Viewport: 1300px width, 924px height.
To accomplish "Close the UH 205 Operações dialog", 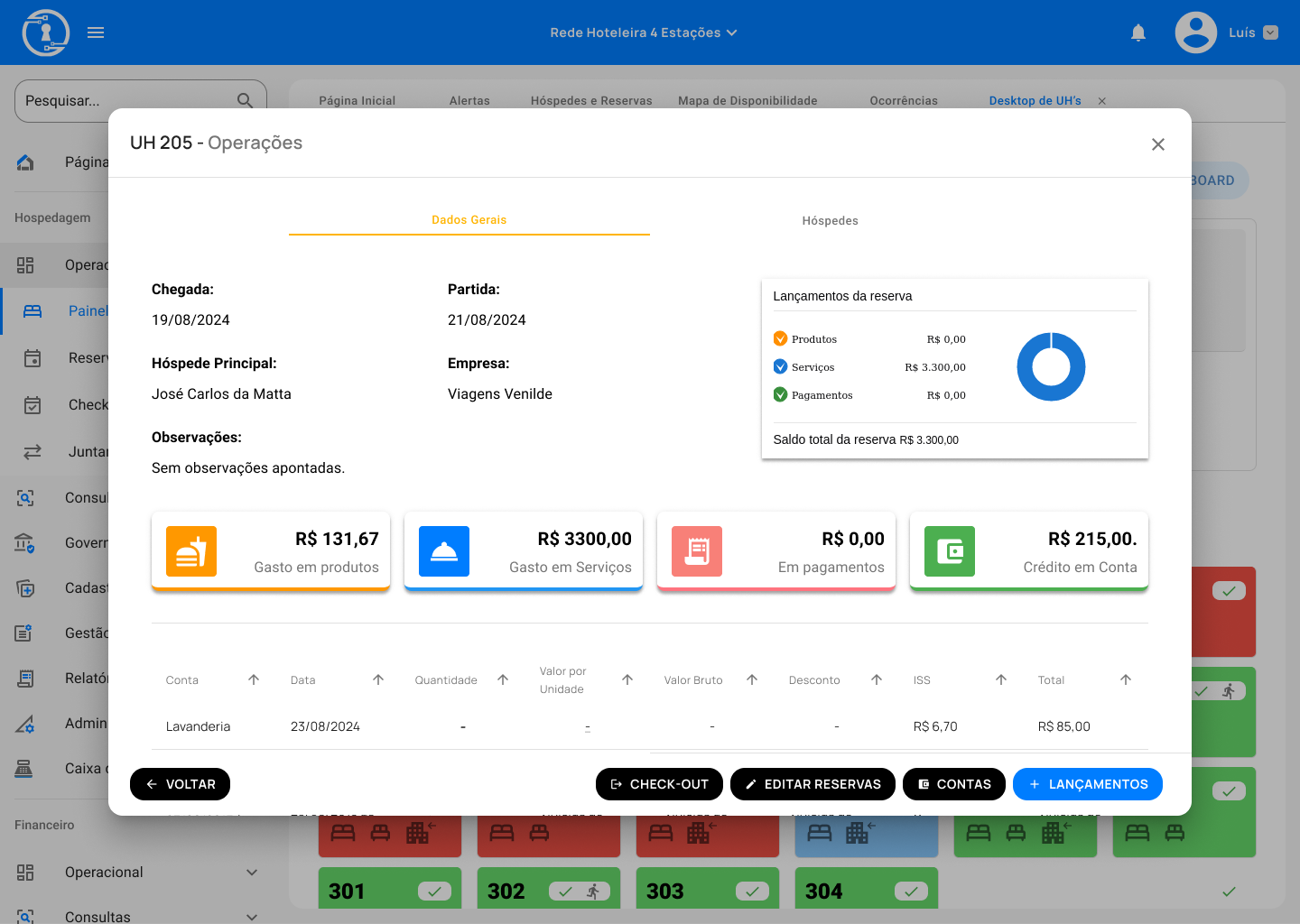I will tap(1158, 144).
